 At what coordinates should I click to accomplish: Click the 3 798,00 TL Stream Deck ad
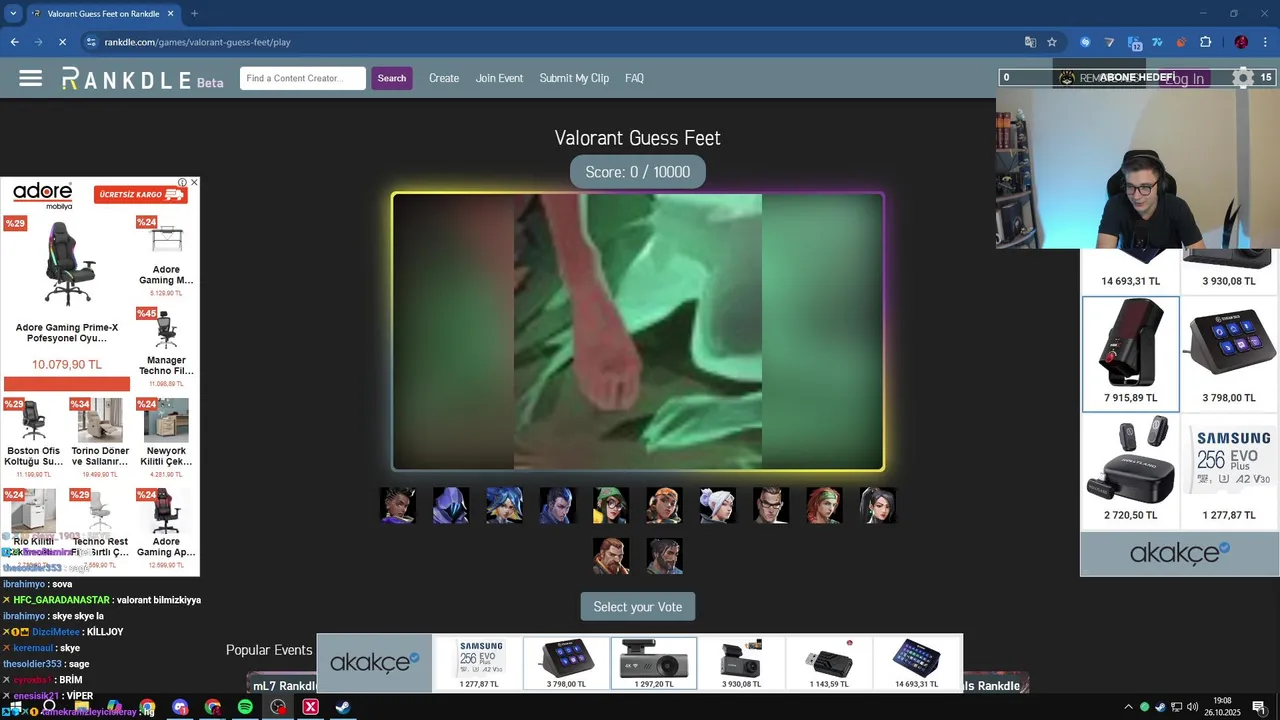click(1228, 354)
